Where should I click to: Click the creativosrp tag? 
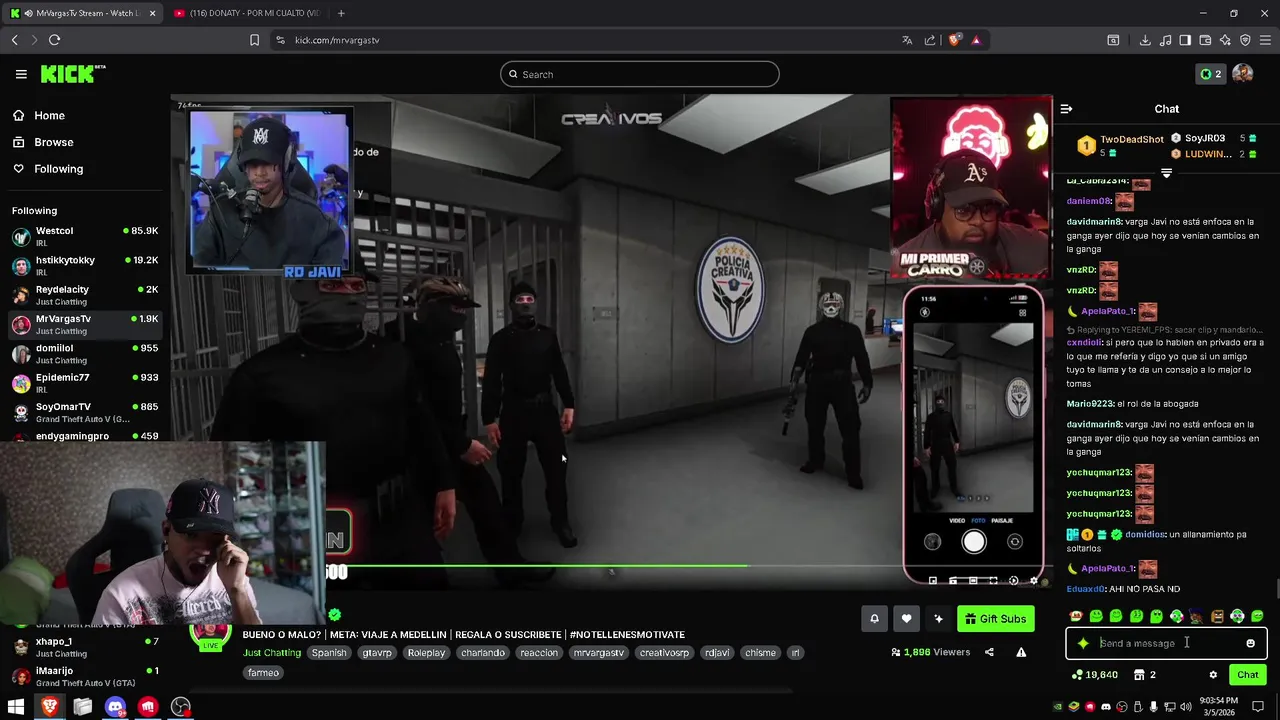coord(665,653)
